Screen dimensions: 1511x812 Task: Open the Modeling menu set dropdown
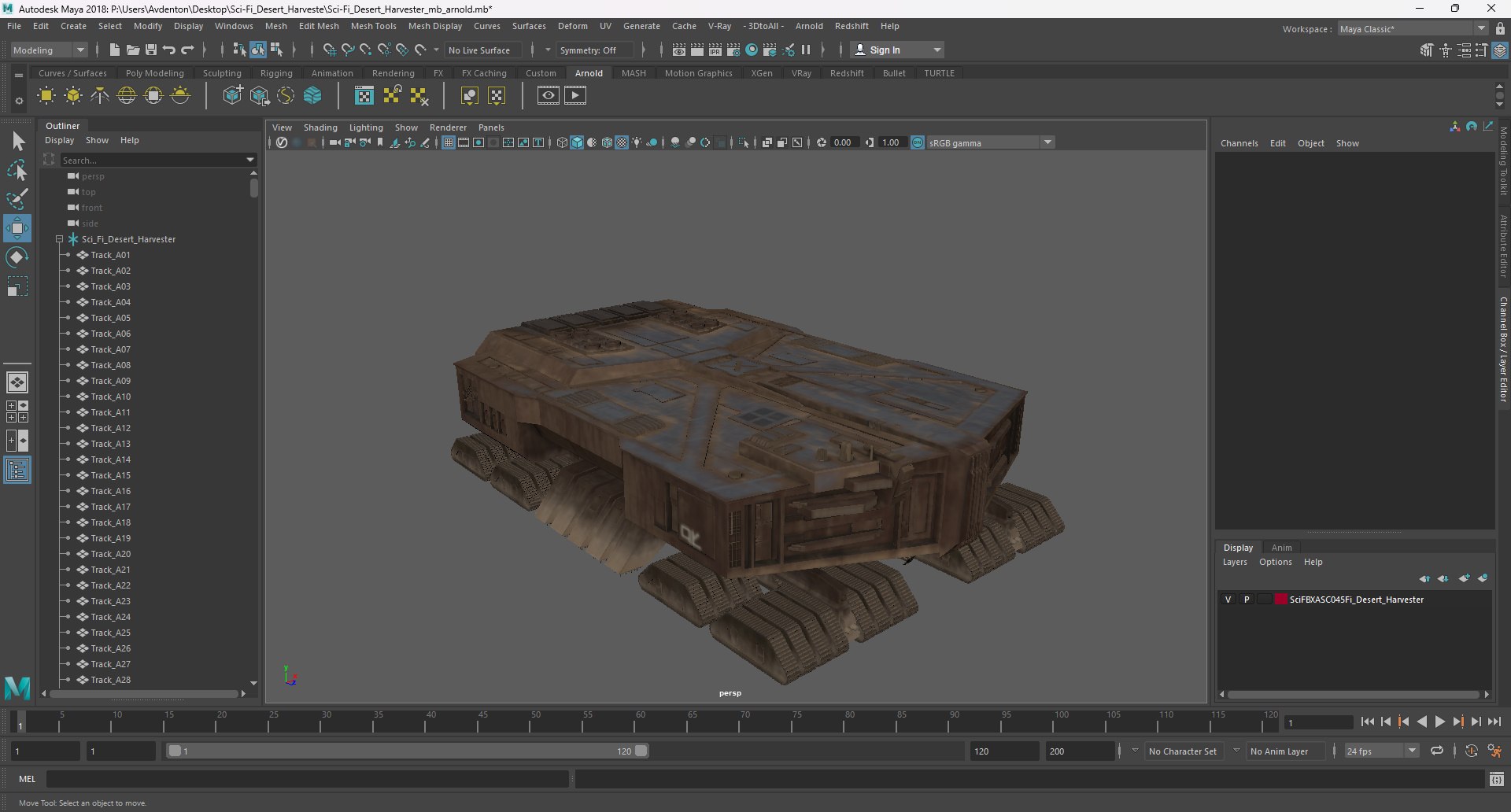point(49,50)
